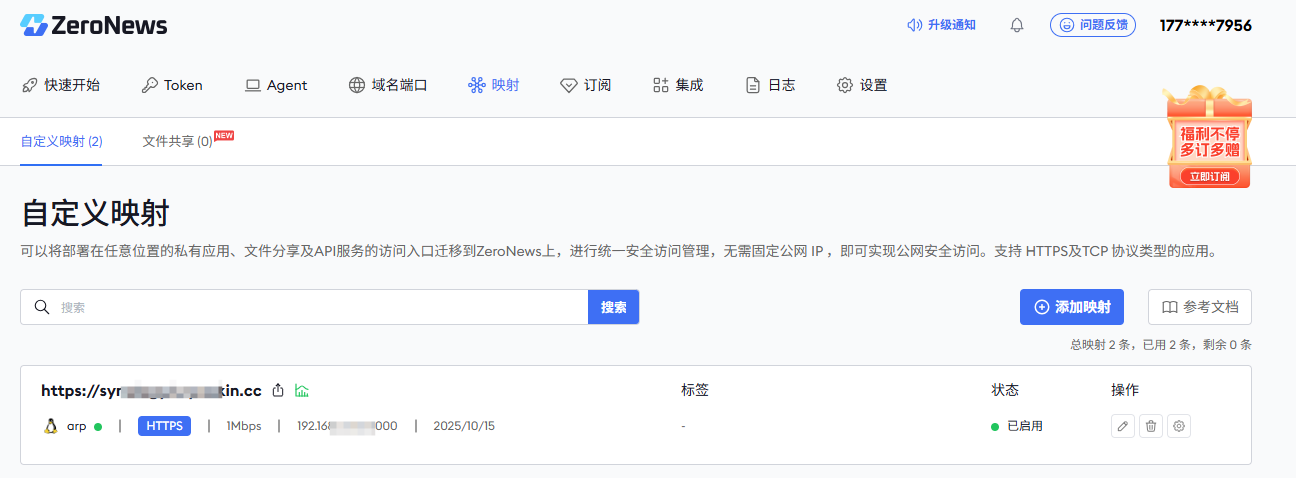Go to 集成 integrations page
The image size is (1296, 478).
tap(678, 85)
